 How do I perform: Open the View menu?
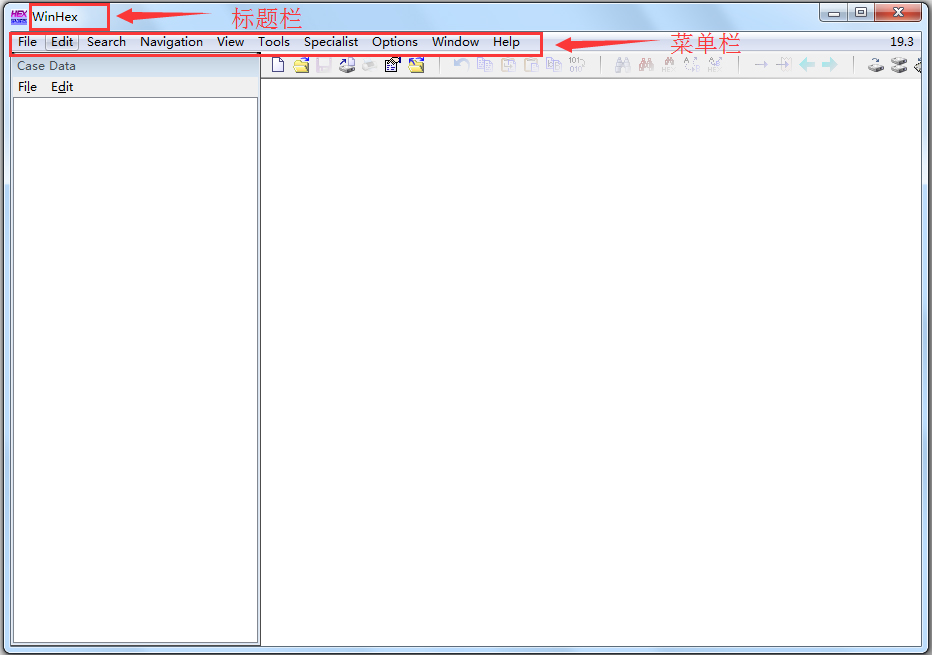click(230, 42)
